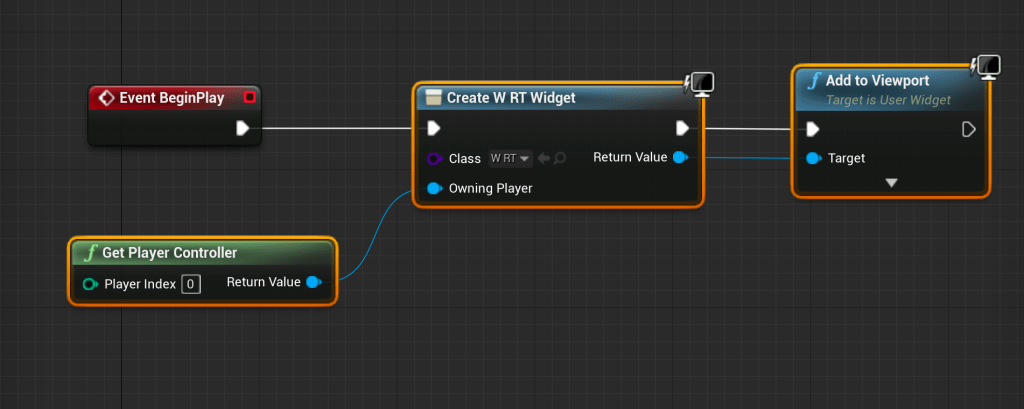Screen dimensions: 1024x409
Task: Click Add to Viewport execution output pin
Action: pyautogui.click(x=968, y=129)
